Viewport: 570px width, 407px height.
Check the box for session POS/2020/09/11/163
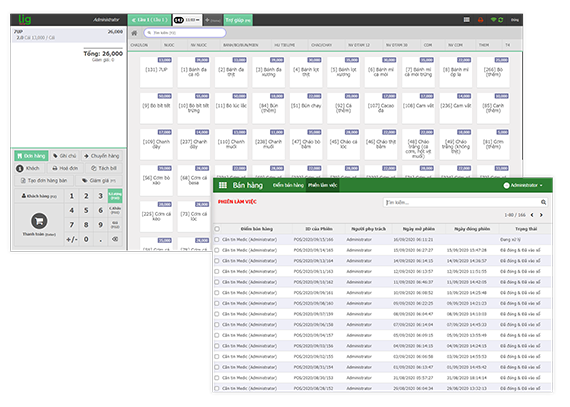(217, 271)
